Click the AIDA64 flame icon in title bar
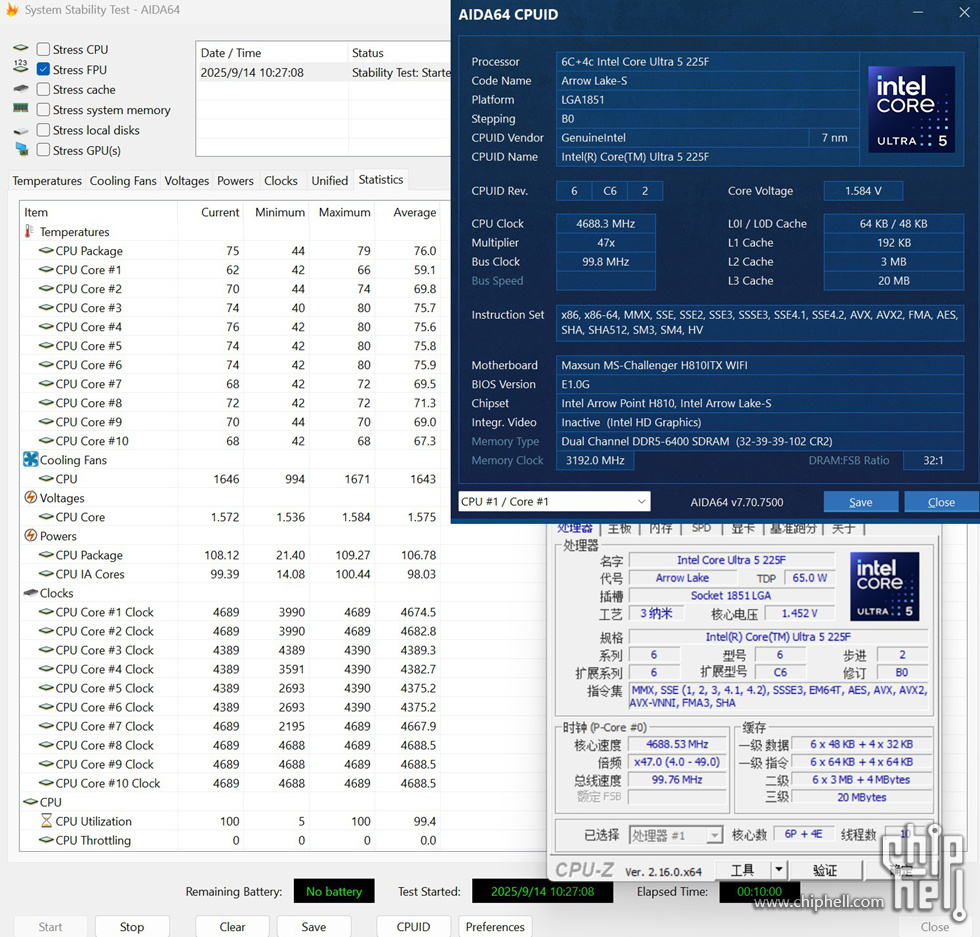 point(12,9)
